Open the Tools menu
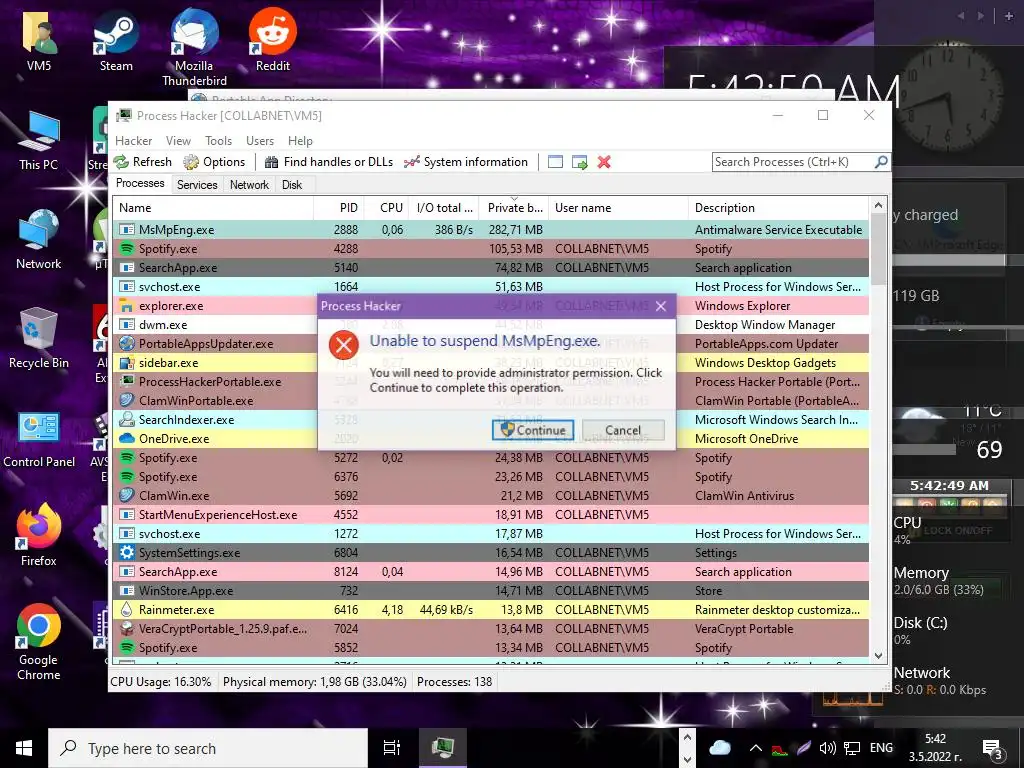Viewport: 1024px width, 768px height. tap(218, 140)
